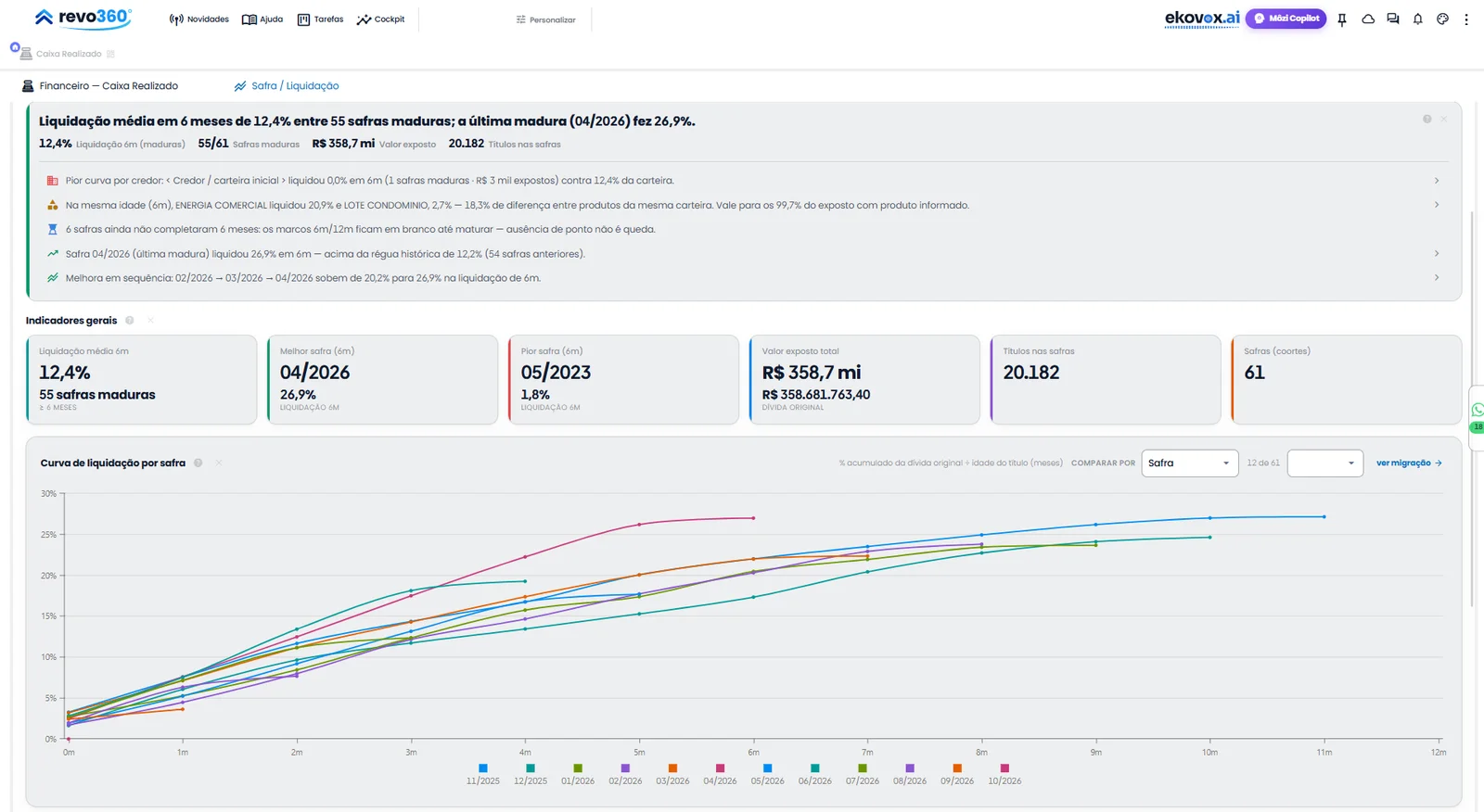Click the Mázi Copilot button

(x=1286, y=19)
